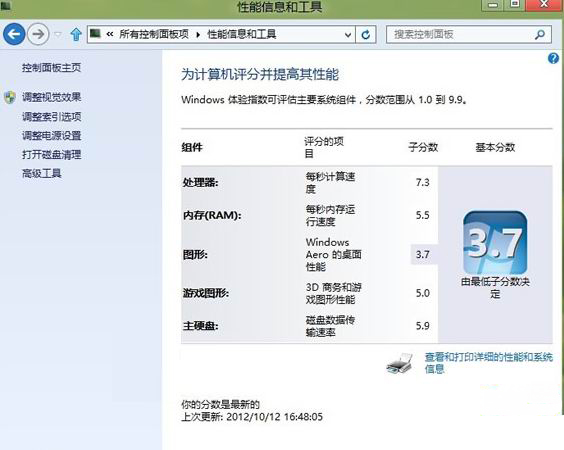Click the processor subscore 7.3
Viewport: 564px width, 450px height.
[423, 182]
